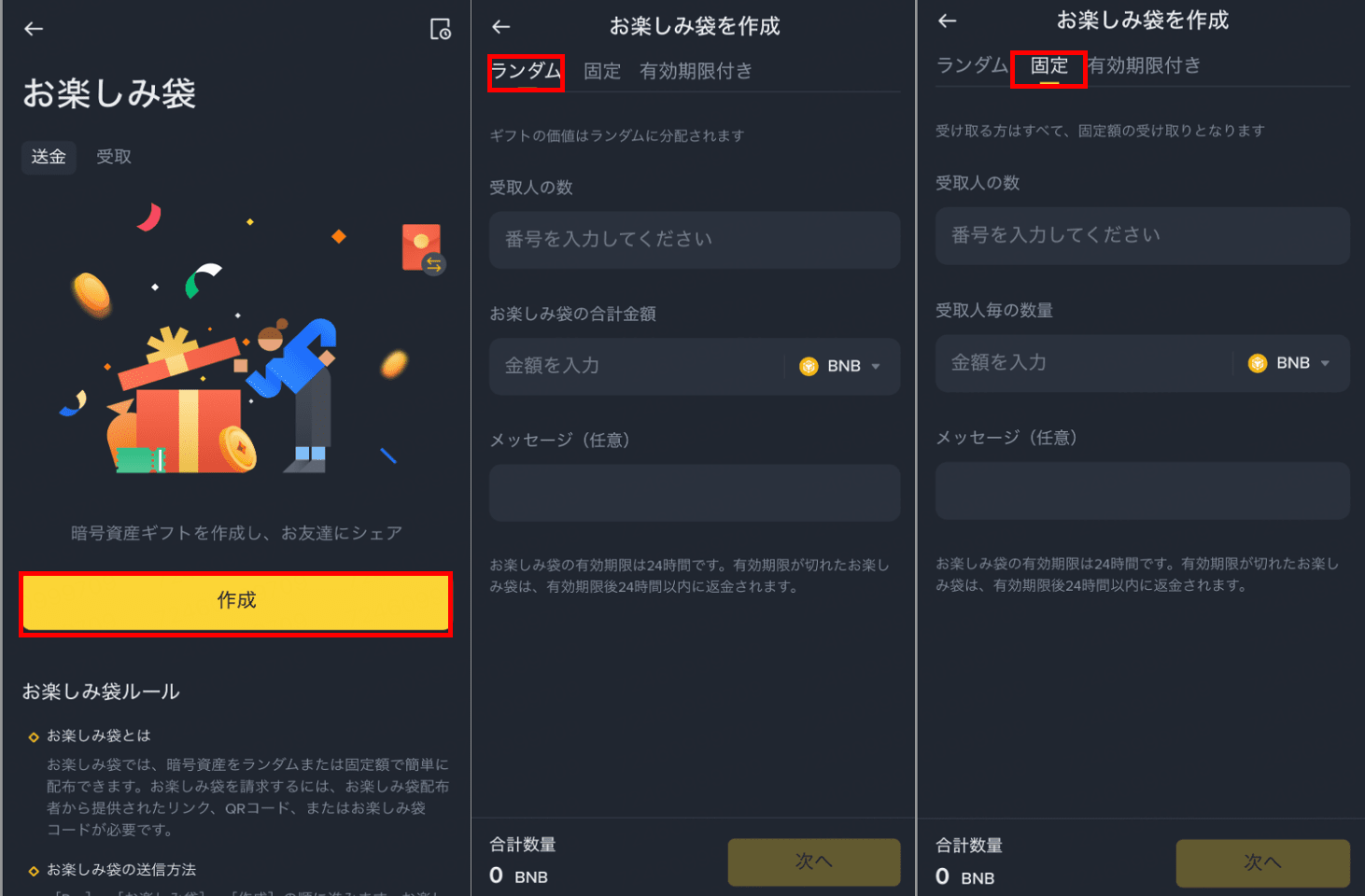Tap the red envelope exchange icon

[423, 249]
